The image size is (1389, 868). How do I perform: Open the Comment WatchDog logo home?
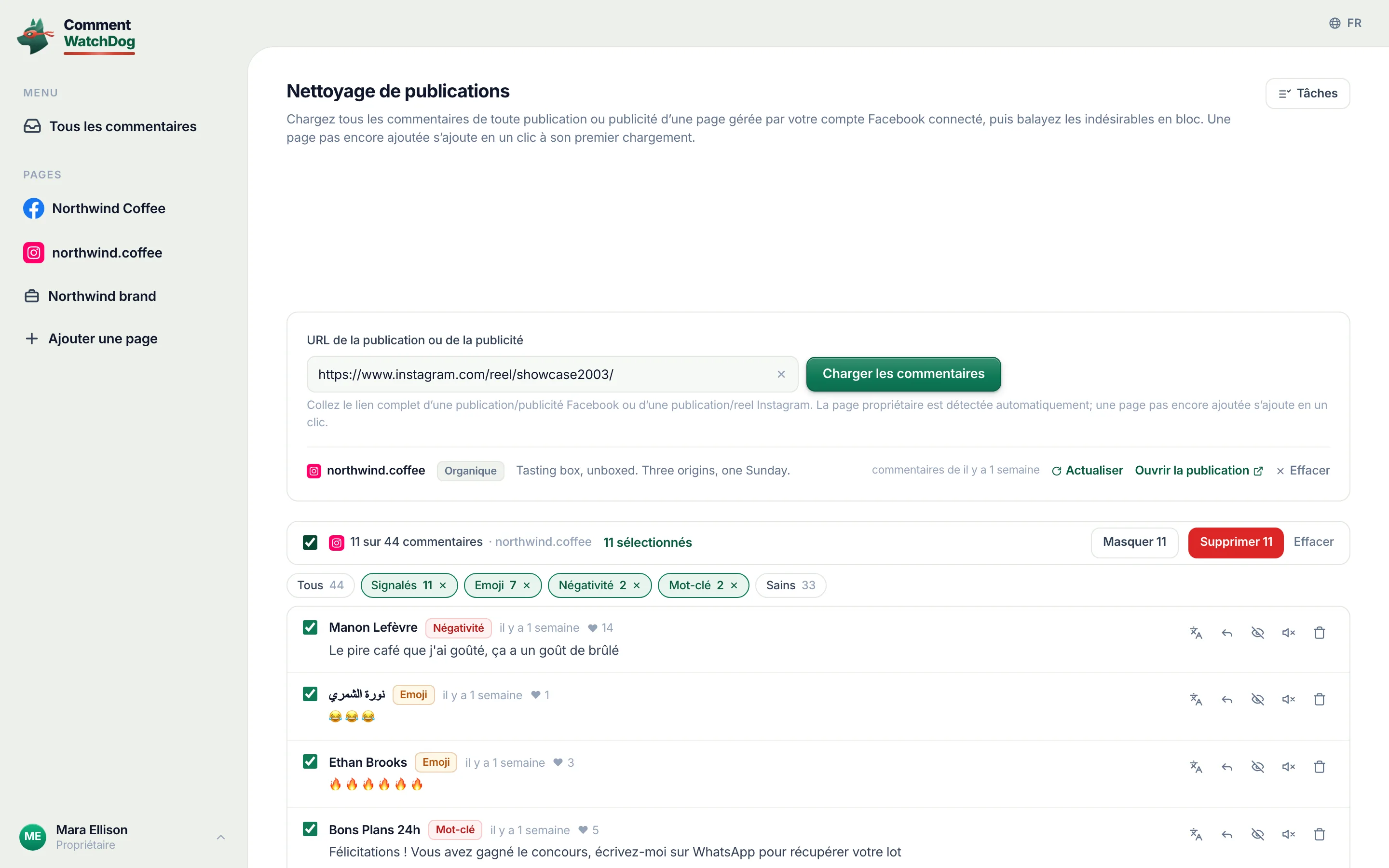point(76,36)
